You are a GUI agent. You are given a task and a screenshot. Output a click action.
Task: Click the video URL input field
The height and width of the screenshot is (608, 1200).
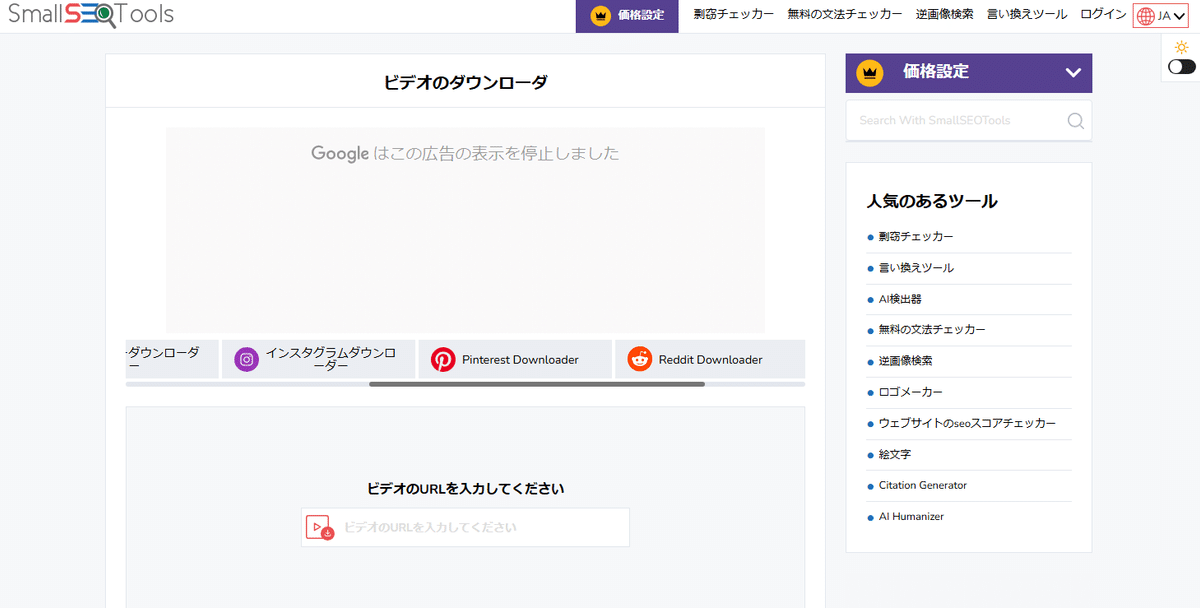point(480,527)
